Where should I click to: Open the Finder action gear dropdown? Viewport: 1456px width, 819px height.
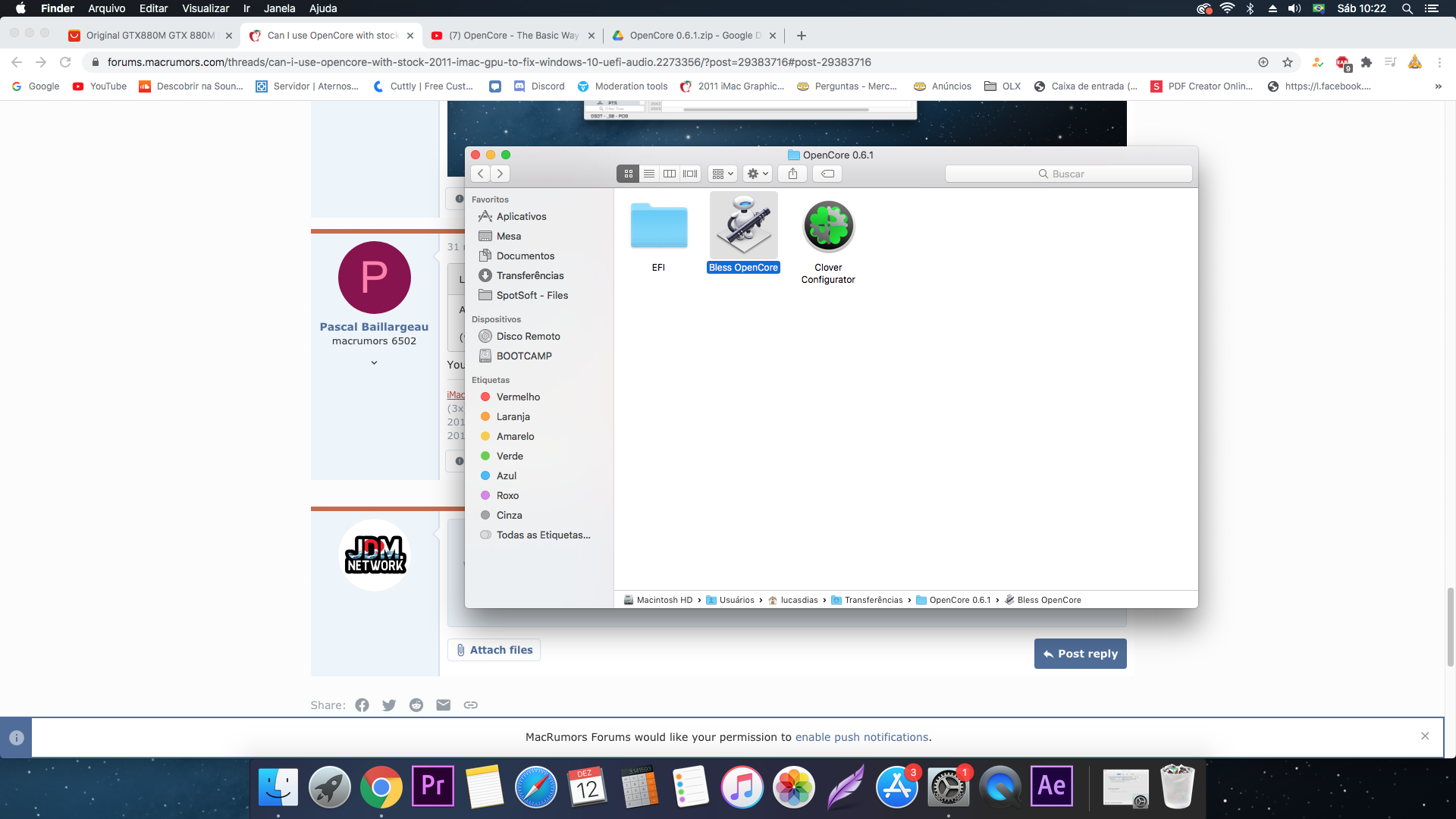click(758, 174)
